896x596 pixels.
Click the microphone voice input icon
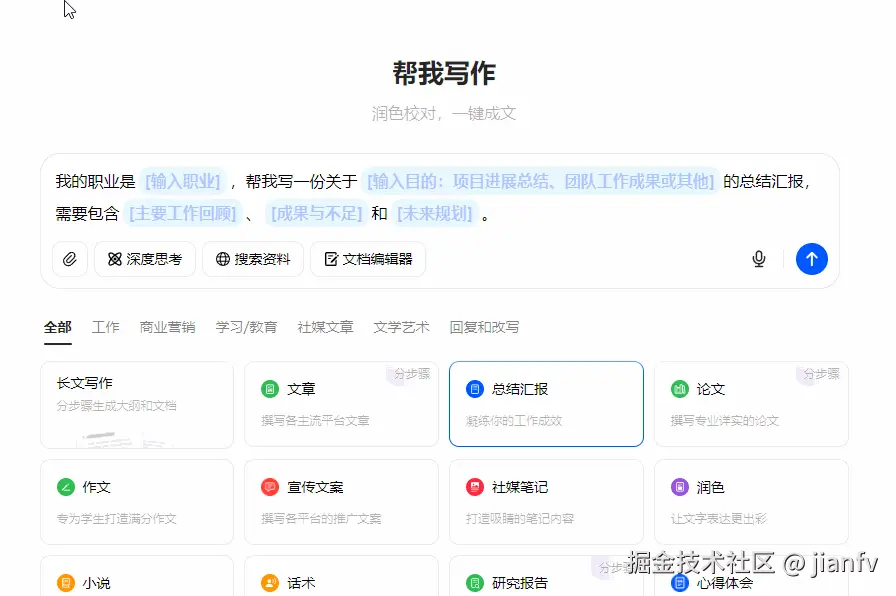tap(759, 259)
